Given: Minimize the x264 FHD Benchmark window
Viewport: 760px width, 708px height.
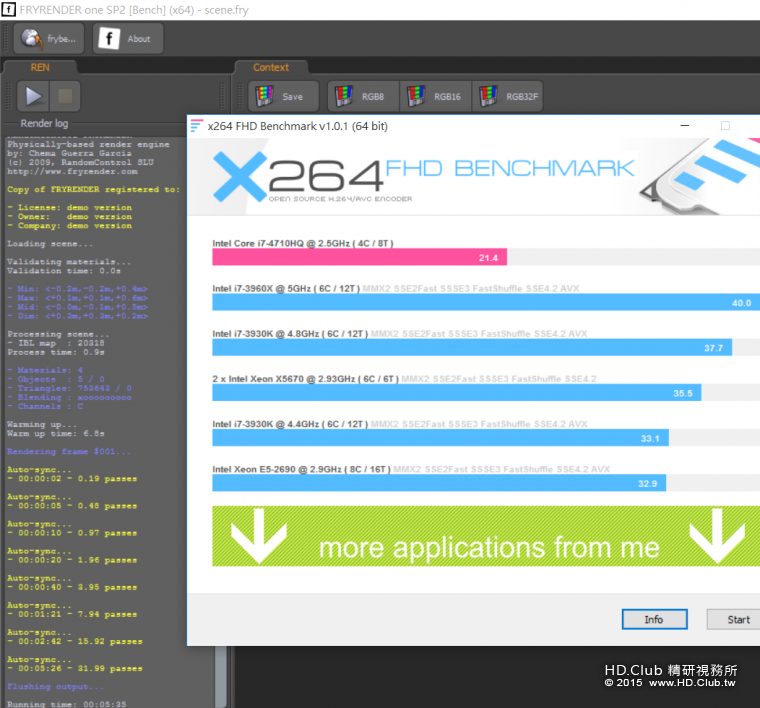Looking at the screenshot, I should pos(685,126).
